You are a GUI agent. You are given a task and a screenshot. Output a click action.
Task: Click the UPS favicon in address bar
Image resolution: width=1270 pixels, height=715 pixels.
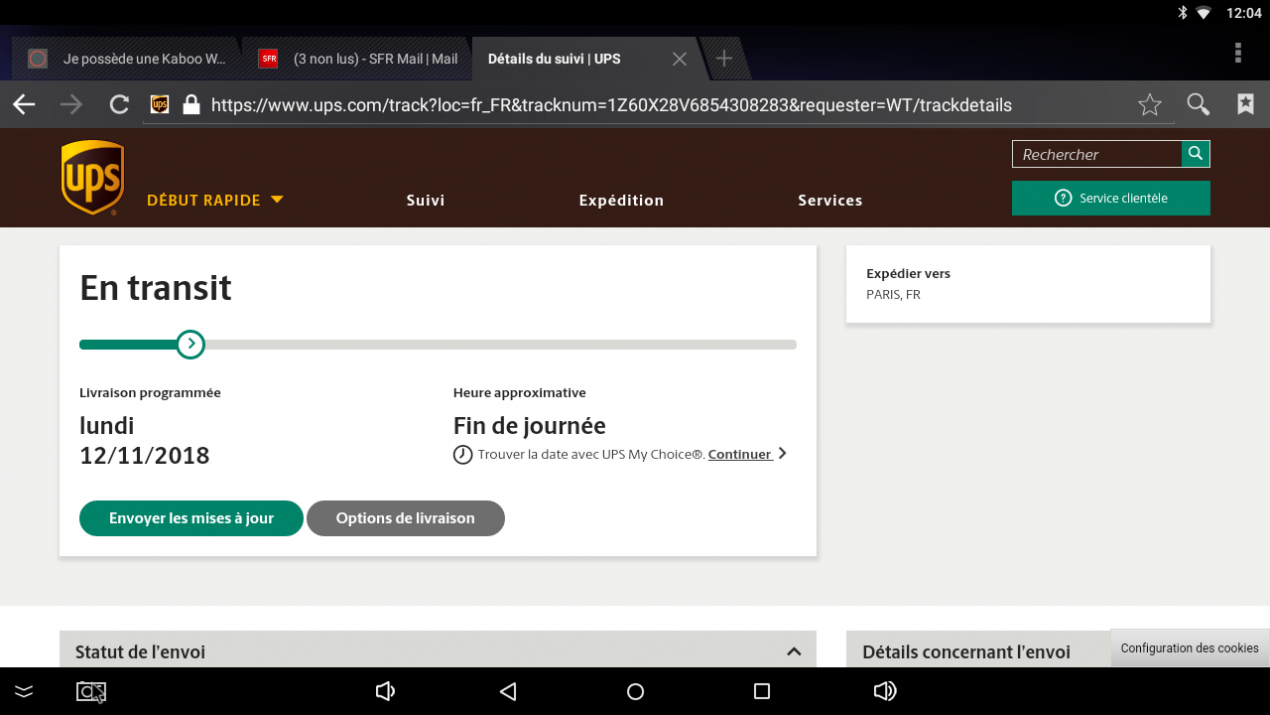point(160,105)
